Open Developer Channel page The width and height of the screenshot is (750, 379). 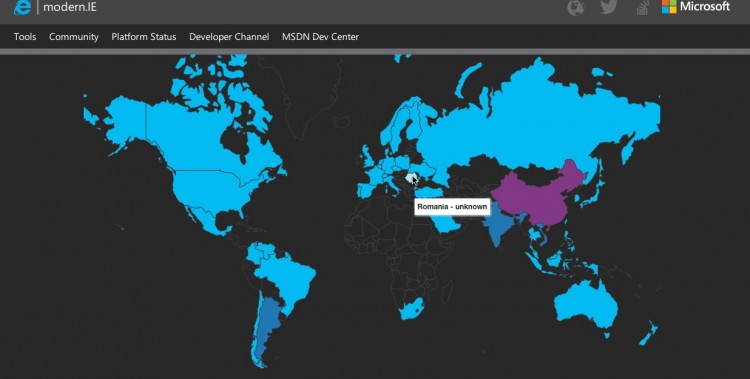[229, 37]
